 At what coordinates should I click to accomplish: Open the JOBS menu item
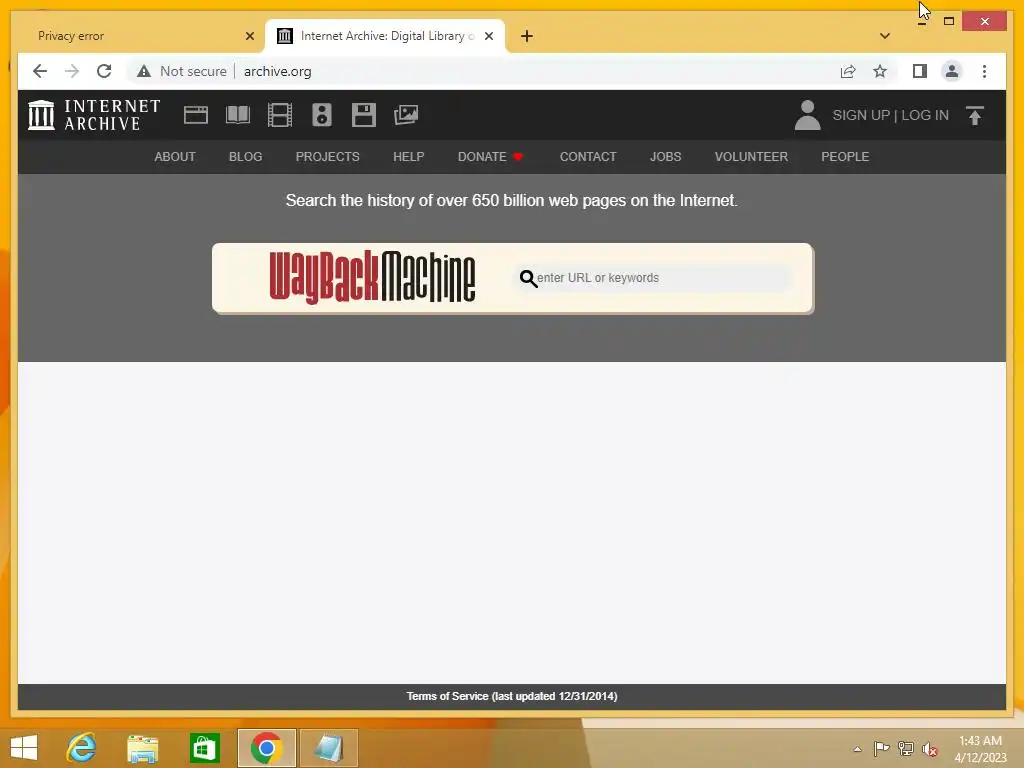tap(665, 157)
